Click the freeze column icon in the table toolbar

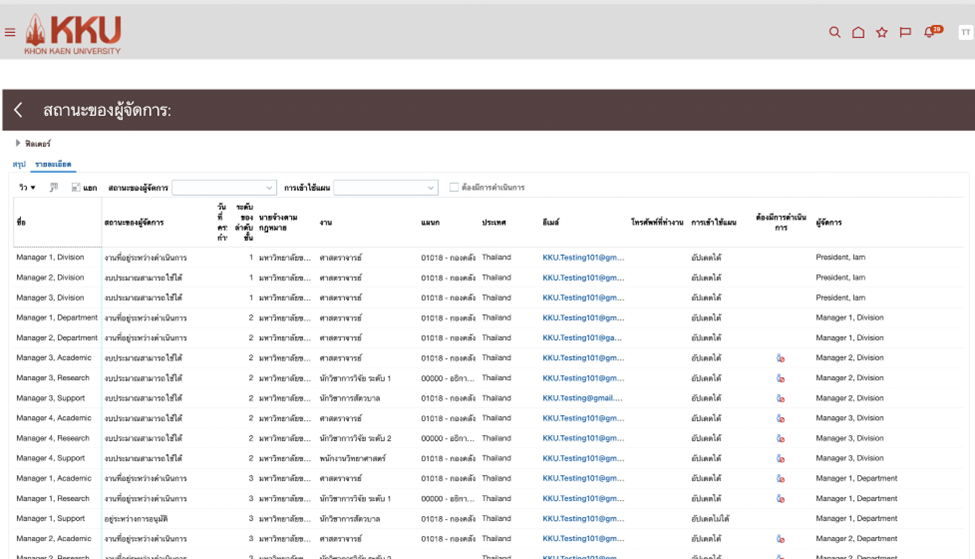tap(54, 187)
